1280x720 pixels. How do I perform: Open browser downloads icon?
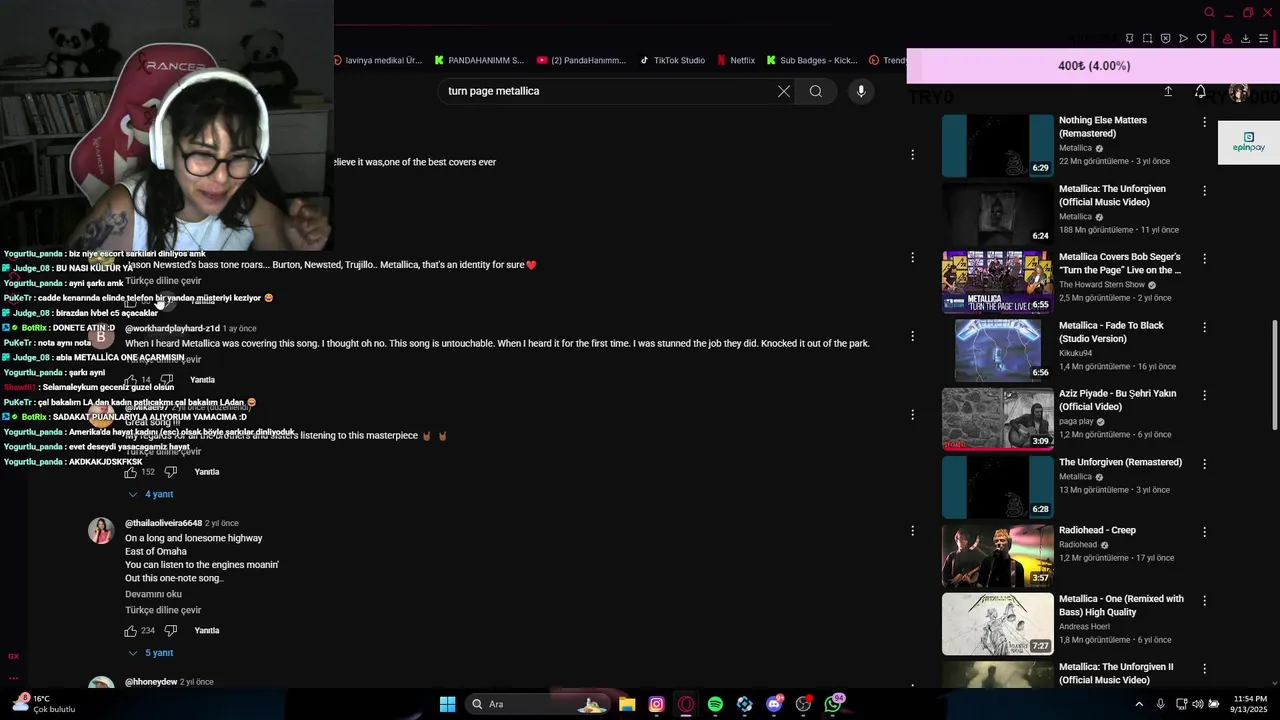click(1245, 38)
